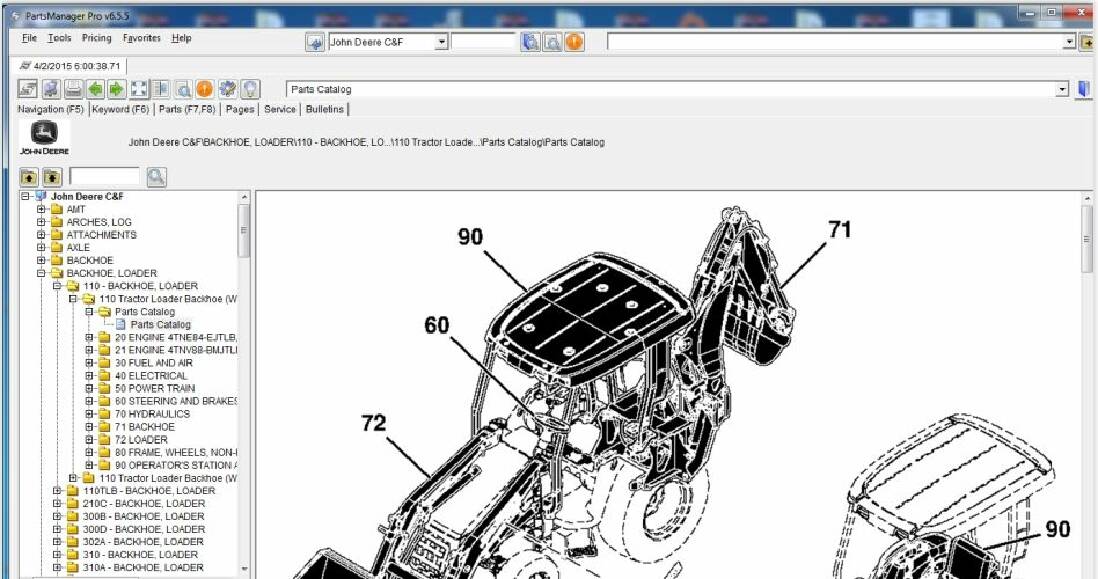This screenshot has width=1098, height=579.
Task: Open the John Deere C&F catalog dropdown
Action: pos(441,42)
